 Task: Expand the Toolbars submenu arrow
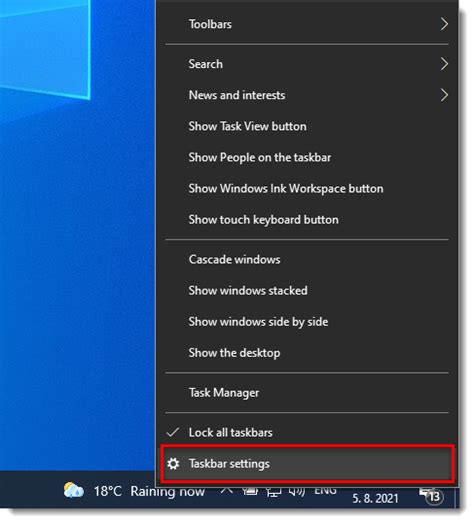click(x=444, y=24)
